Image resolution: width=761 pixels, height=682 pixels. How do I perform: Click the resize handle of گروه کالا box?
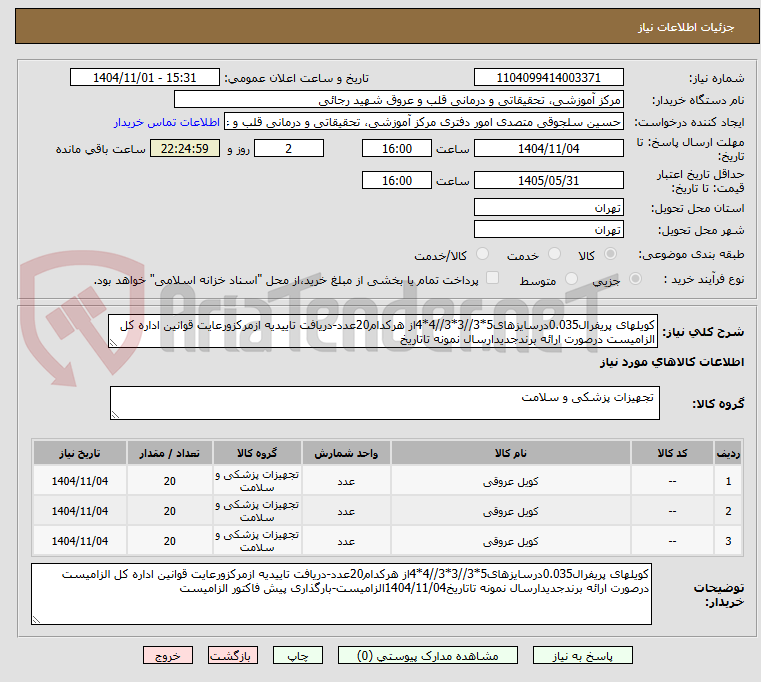[116, 415]
